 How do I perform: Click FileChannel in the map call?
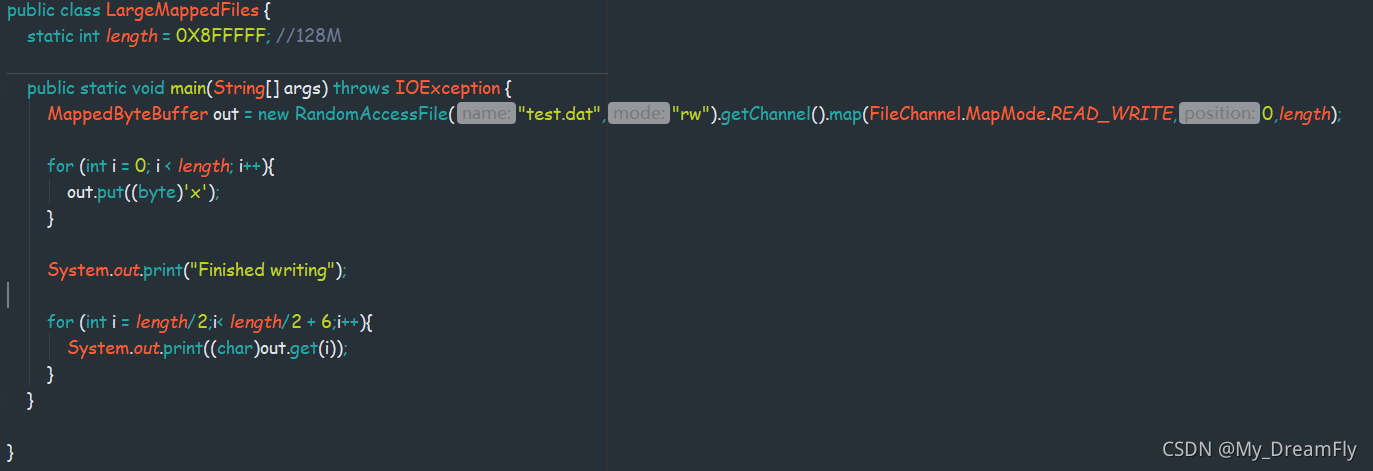coord(916,114)
